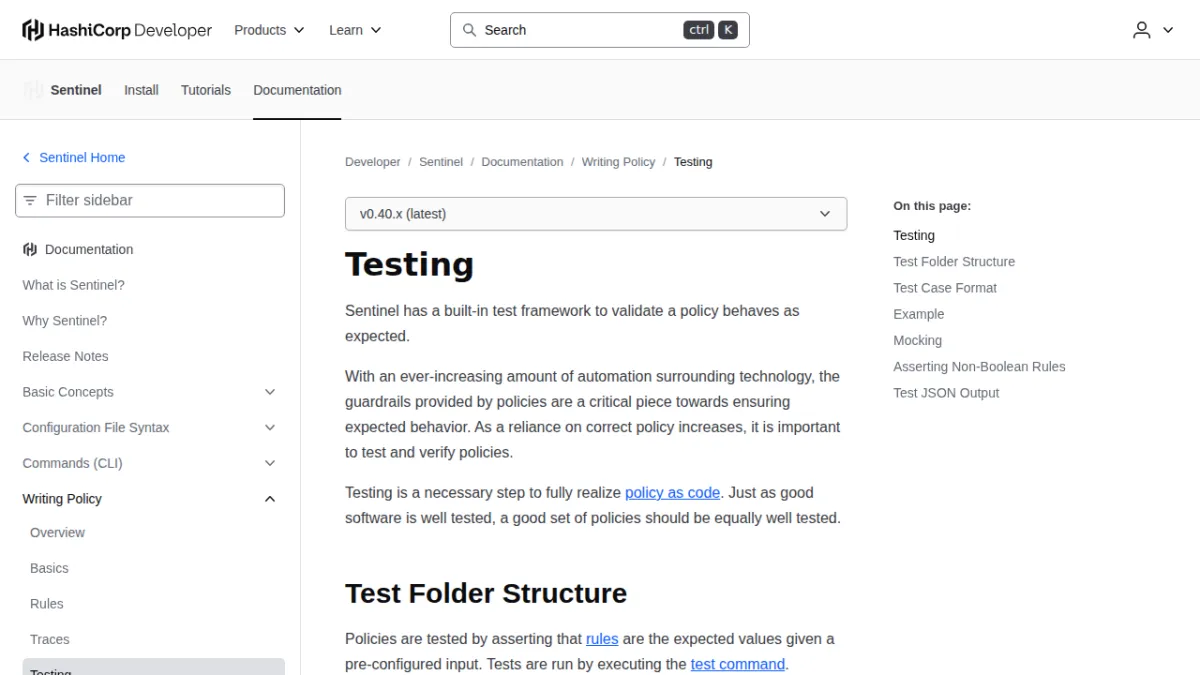The image size is (1200, 675).
Task: Open 'What is Sentinel?' in sidebar
Action: coord(74,285)
